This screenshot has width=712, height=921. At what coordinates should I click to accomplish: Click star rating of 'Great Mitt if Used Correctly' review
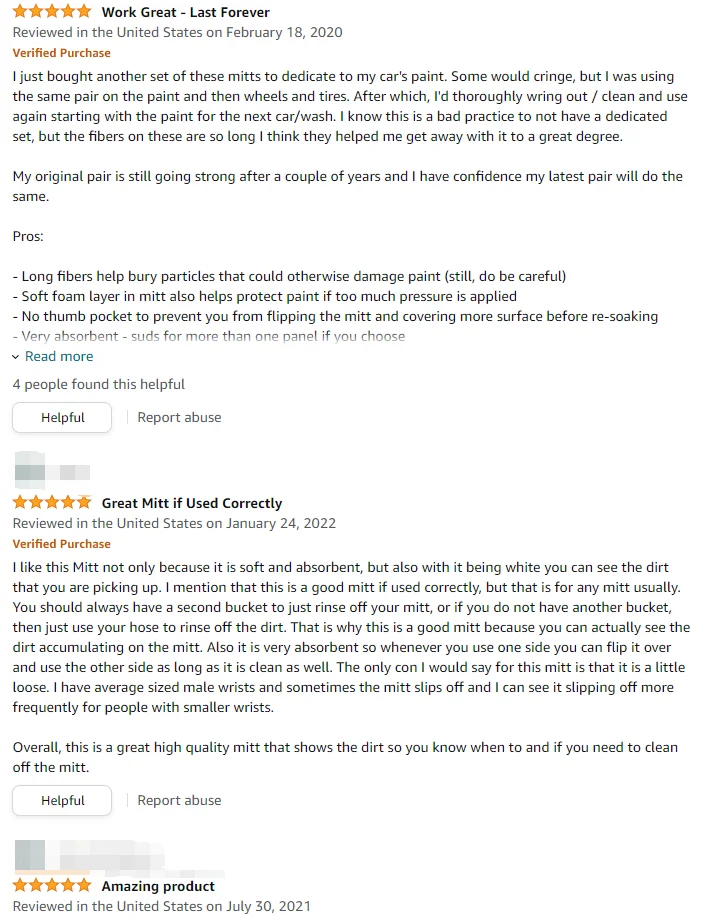click(51, 503)
